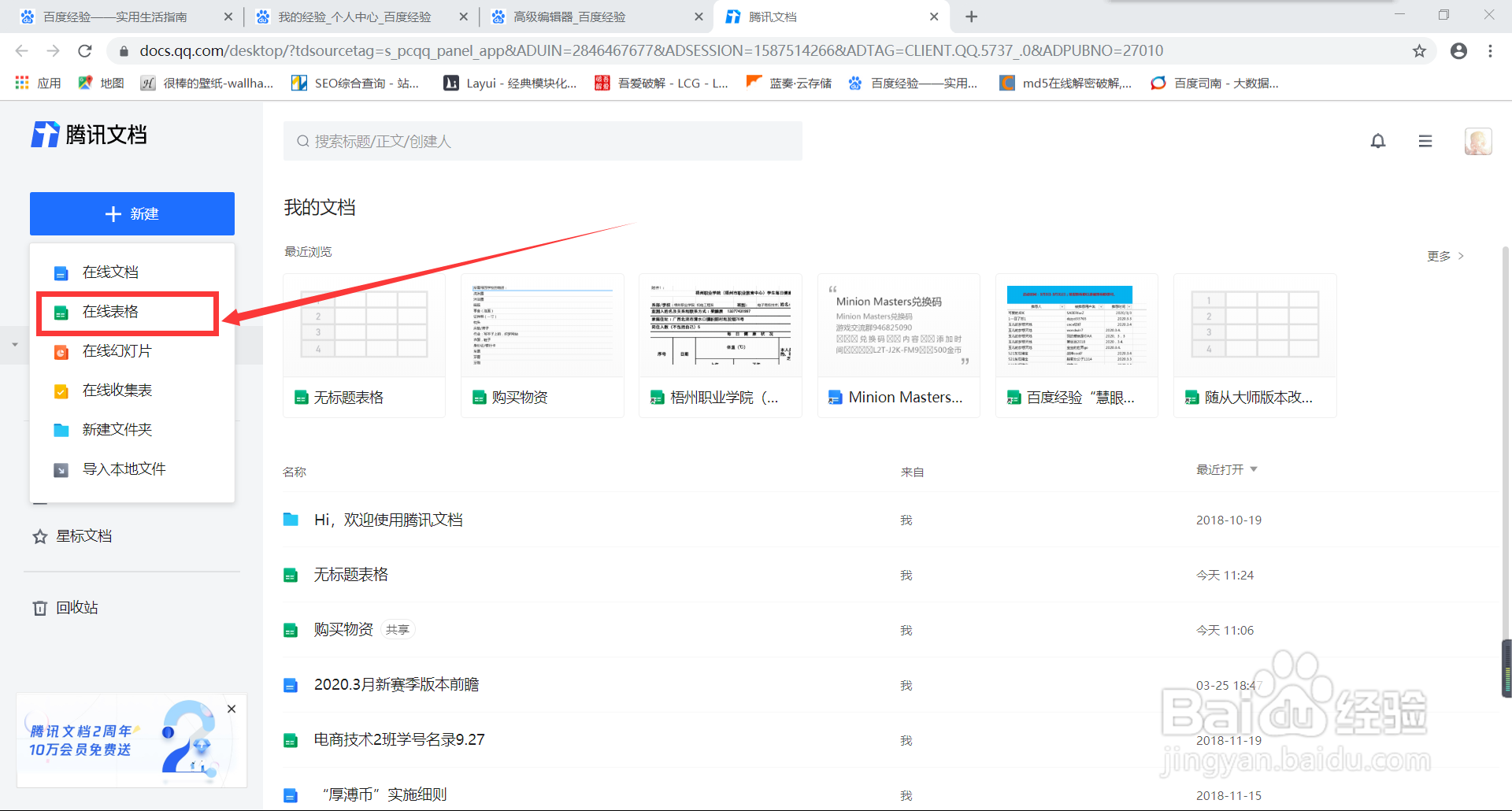The height and width of the screenshot is (811, 1512).
Task: Click the 回收站 trash icon
Action: [x=40, y=608]
